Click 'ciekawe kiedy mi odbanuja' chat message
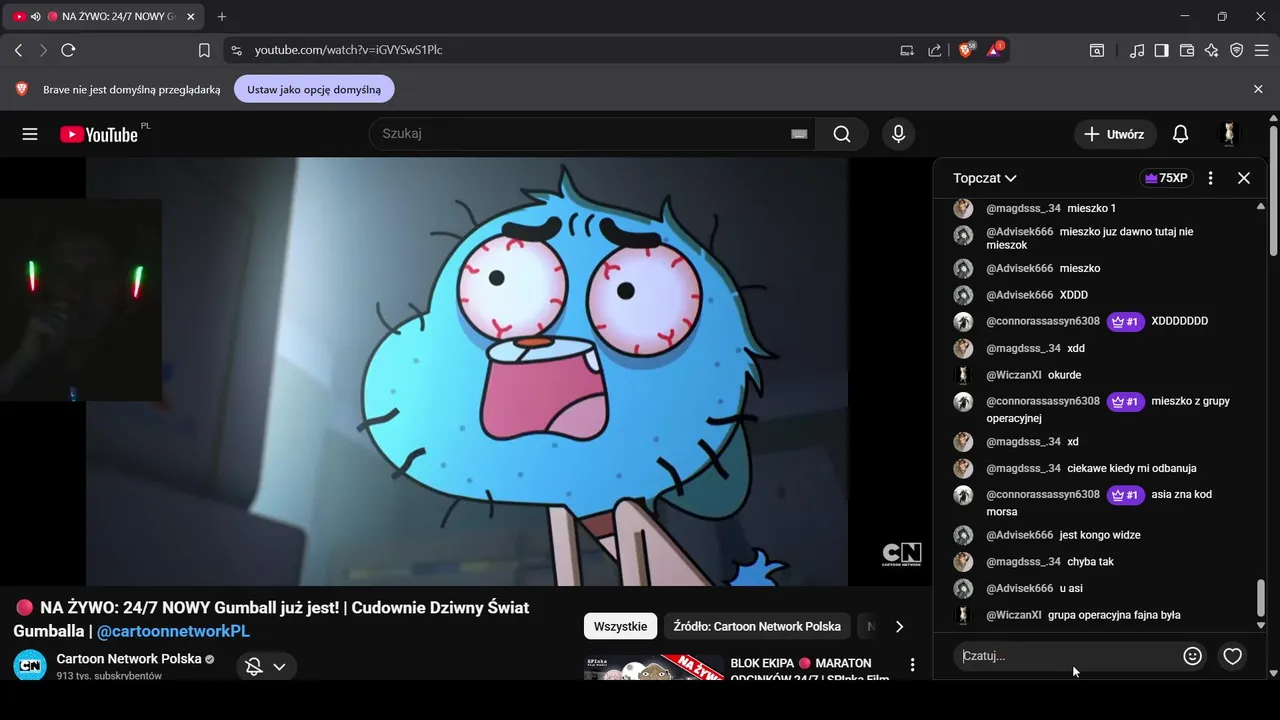Screen dimensions: 1280x720 click(x=1131, y=468)
